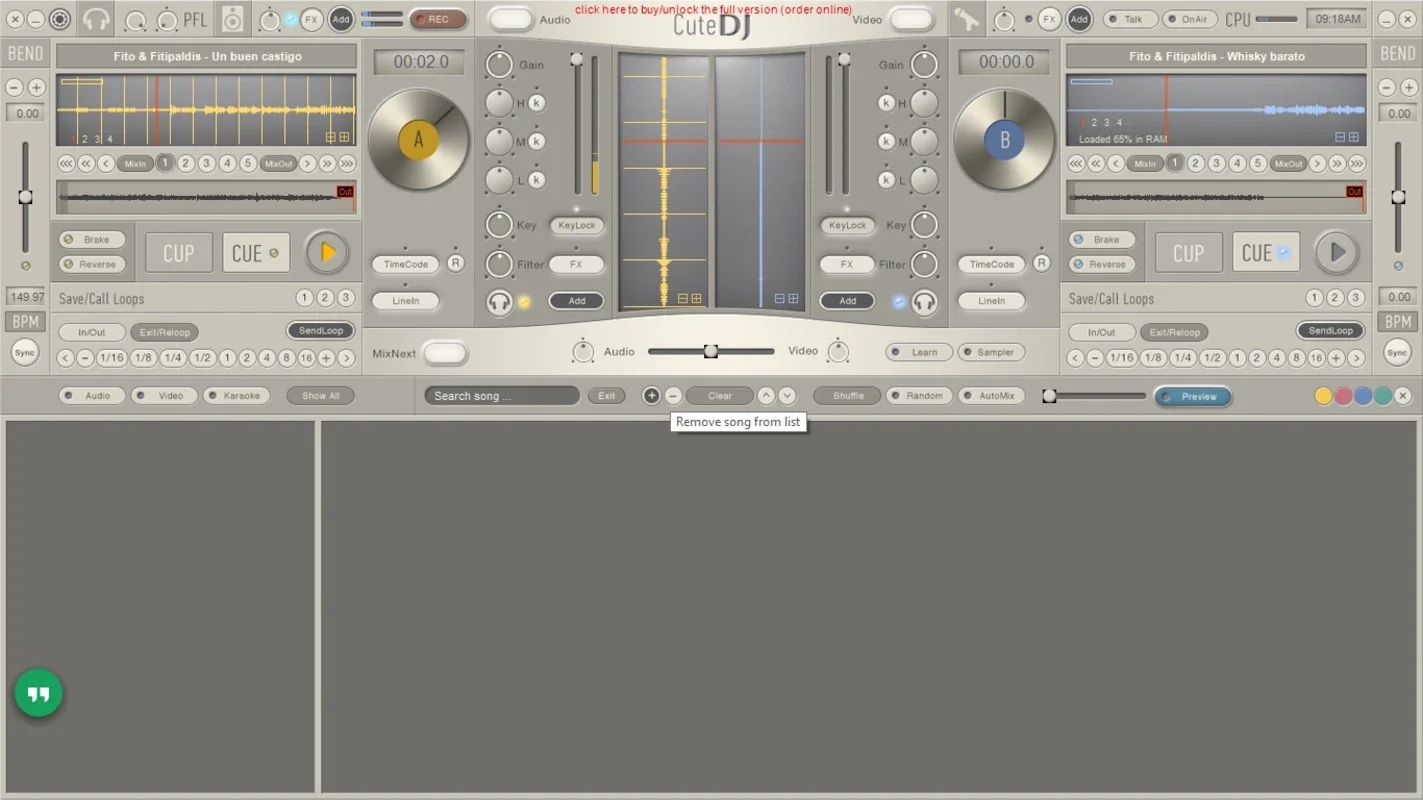The image size is (1423, 800).
Task: Click deck A pitch bend plus button
Action: pyautogui.click(x=37, y=88)
